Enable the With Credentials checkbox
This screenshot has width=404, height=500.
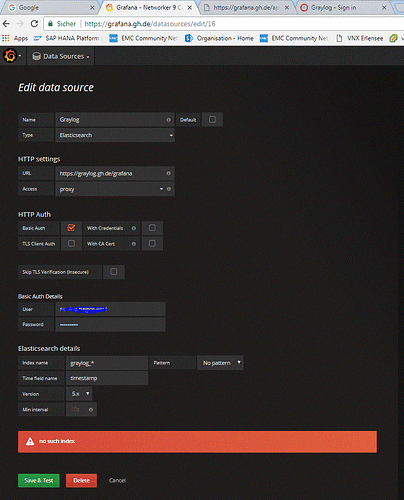point(152,228)
